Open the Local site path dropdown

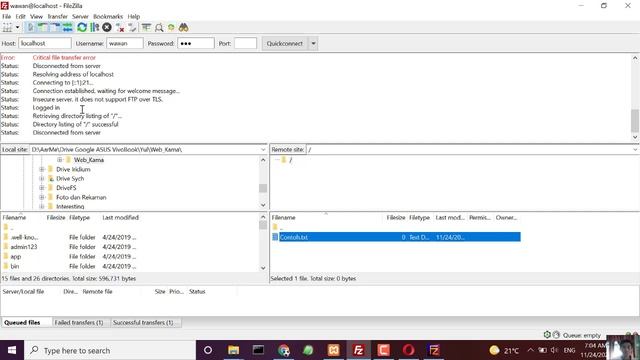(x=263, y=150)
